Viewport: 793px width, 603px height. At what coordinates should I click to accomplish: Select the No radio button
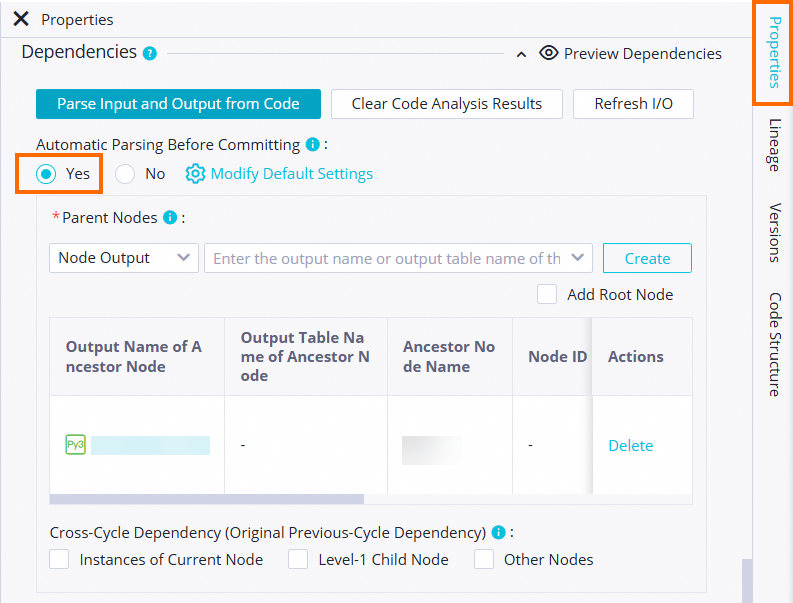(125, 174)
